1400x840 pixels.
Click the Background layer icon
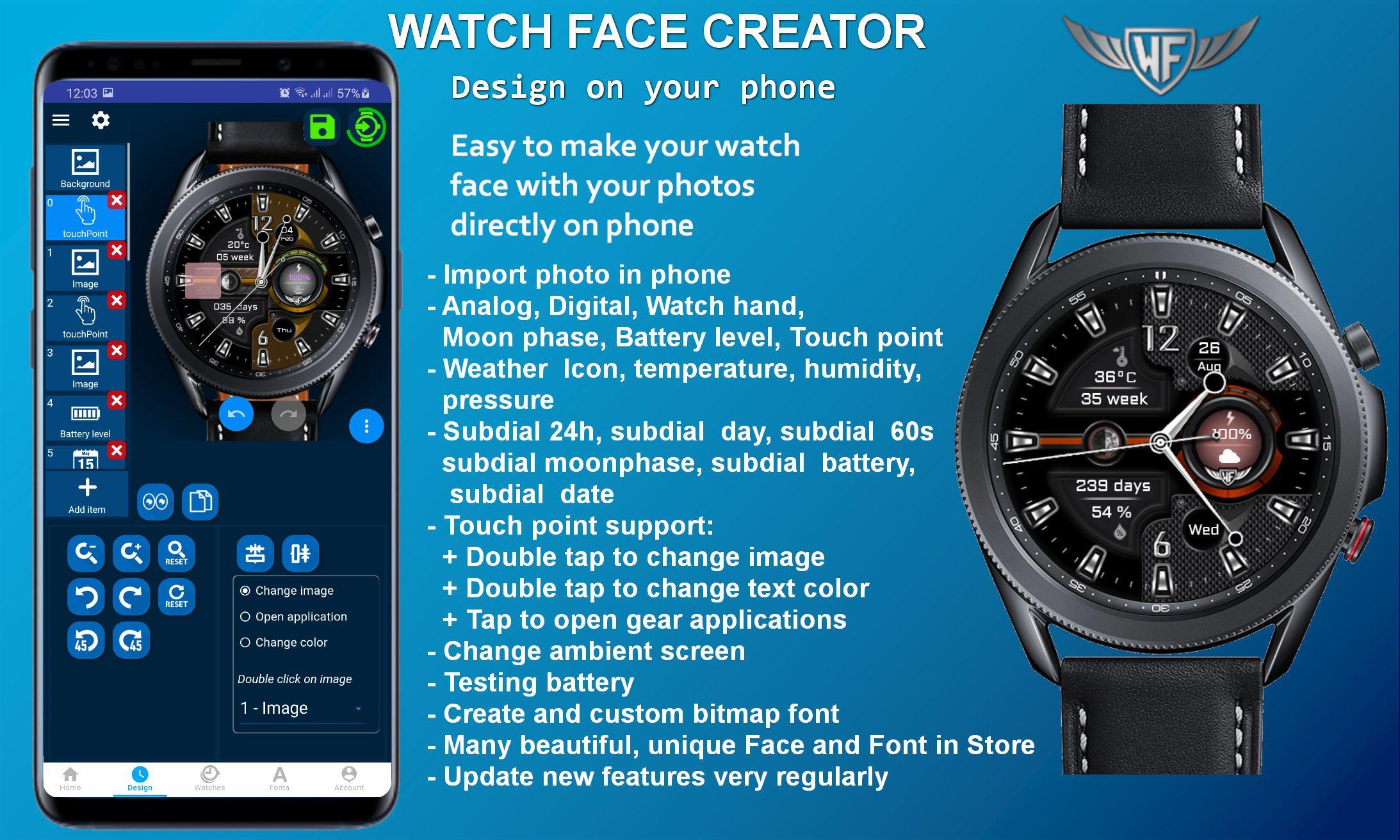[85, 163]
